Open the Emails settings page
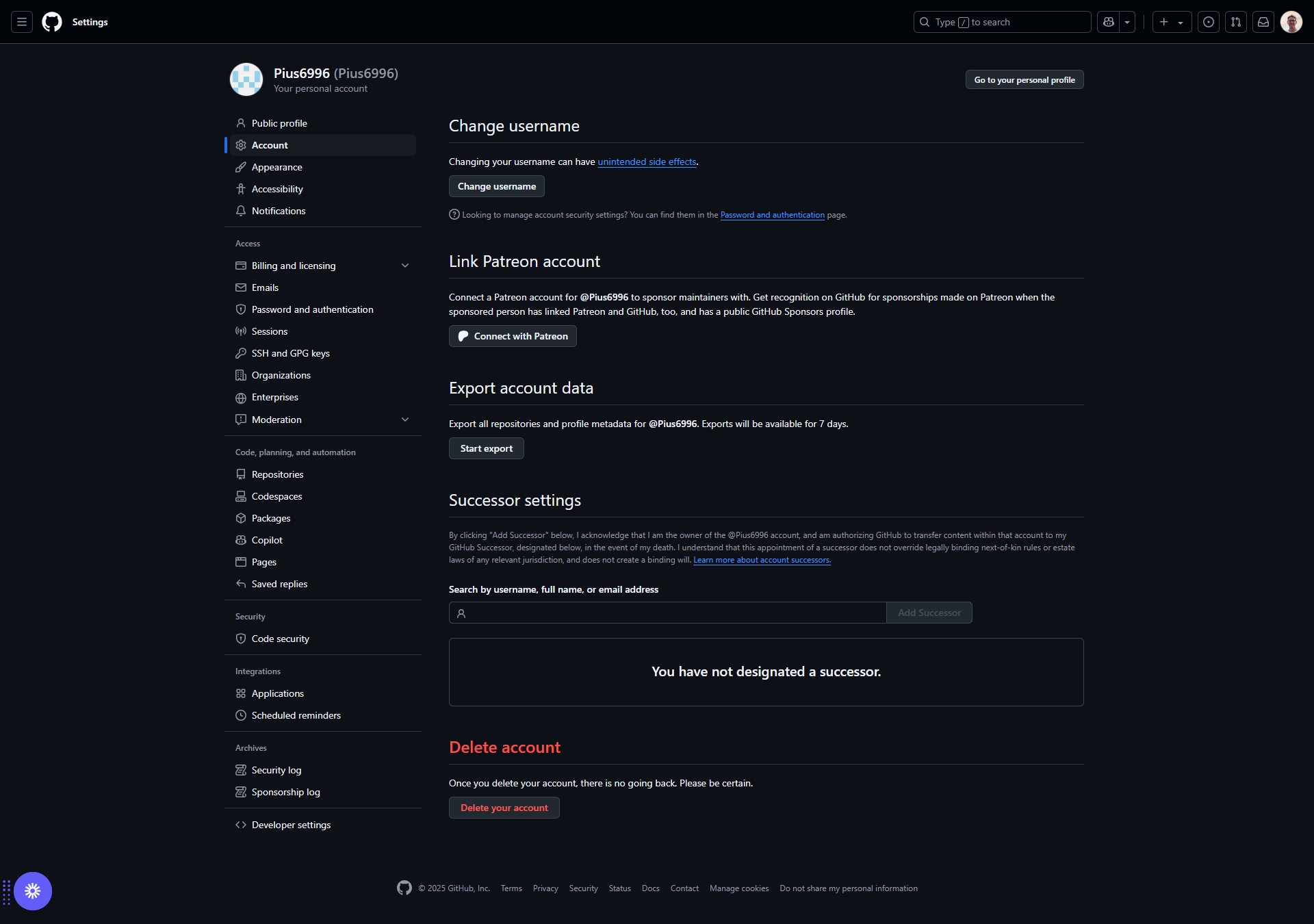Image resolution: width=1314 pixels, height=924 pixels. click(x=323, y=287)
